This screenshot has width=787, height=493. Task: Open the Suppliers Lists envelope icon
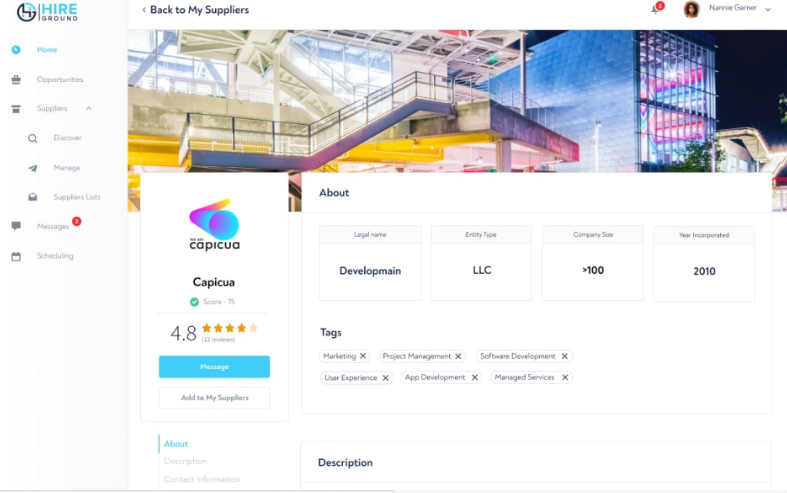pyautogui.click(x=33, y=197)
